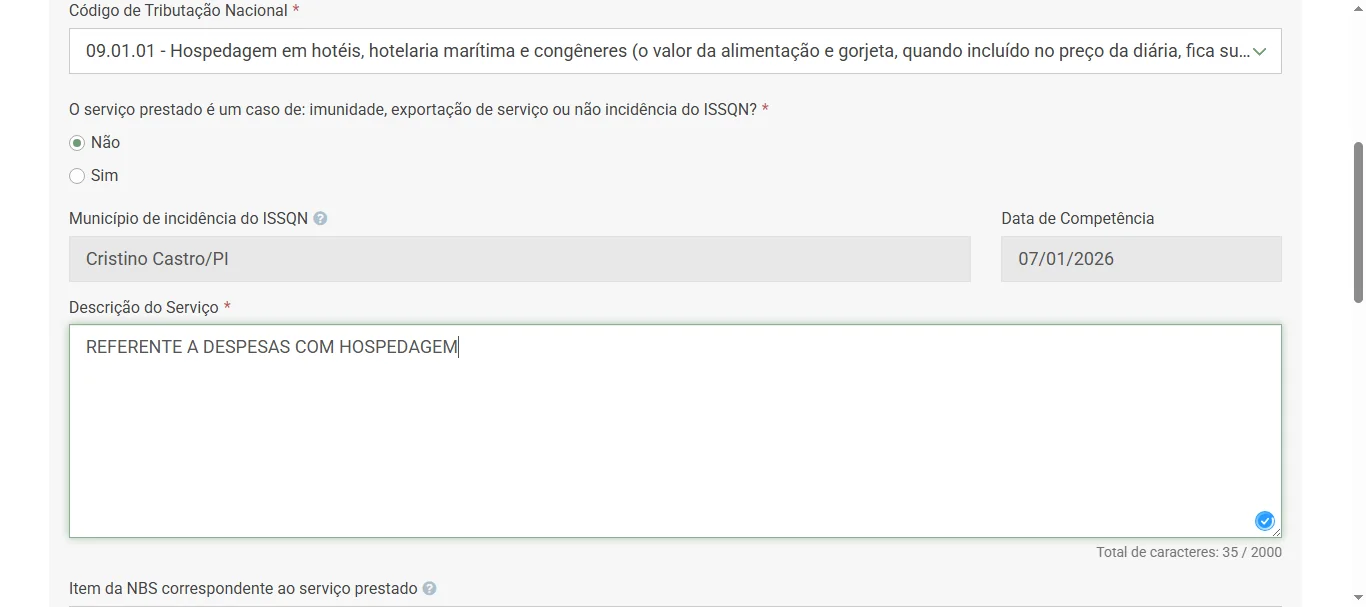Click the Data de Competência field showing 07/01/2026
This screenshot has height=607, width=1366.
[1140, 259]
